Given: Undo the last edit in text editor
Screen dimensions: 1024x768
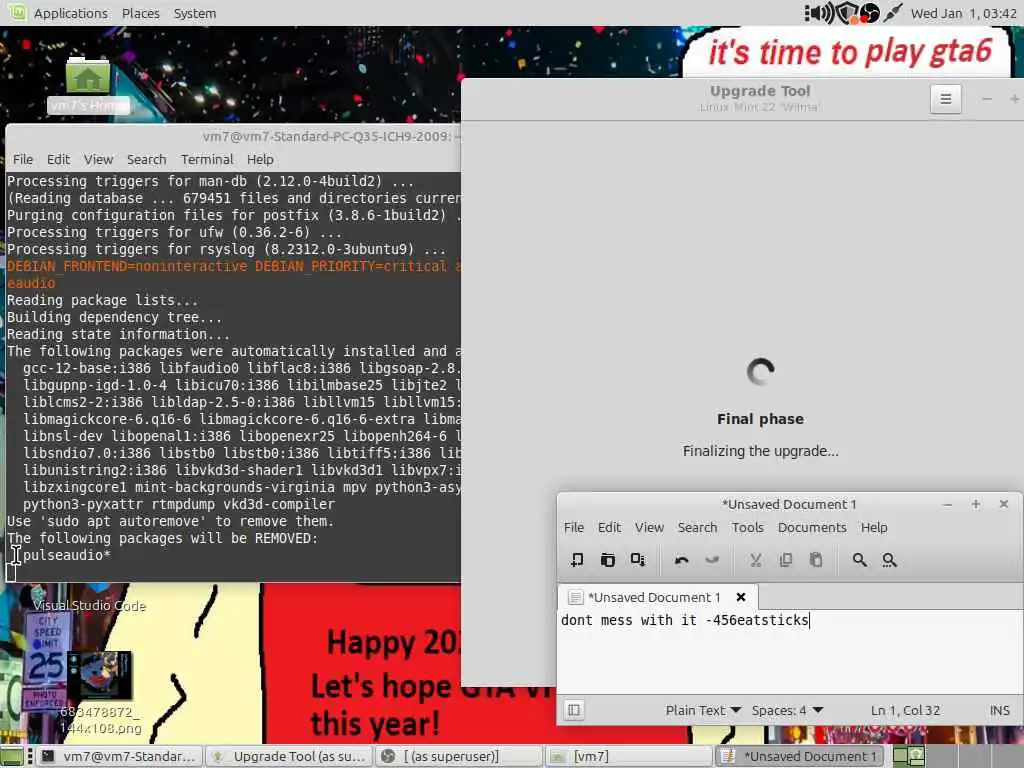Looking at the screenshot, I should tap(682, 560).
